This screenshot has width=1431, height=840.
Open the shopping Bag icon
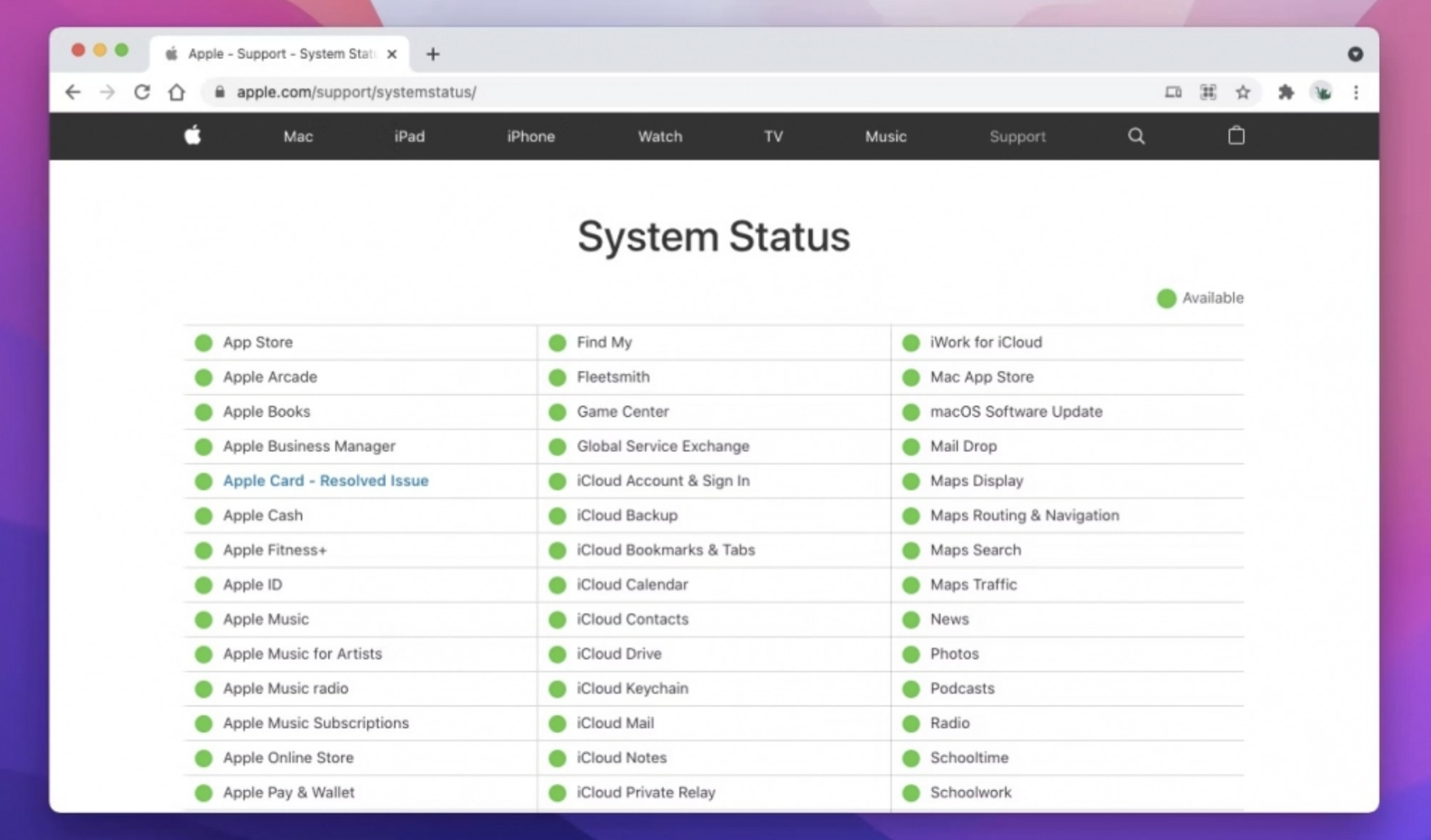point(1236,135)
